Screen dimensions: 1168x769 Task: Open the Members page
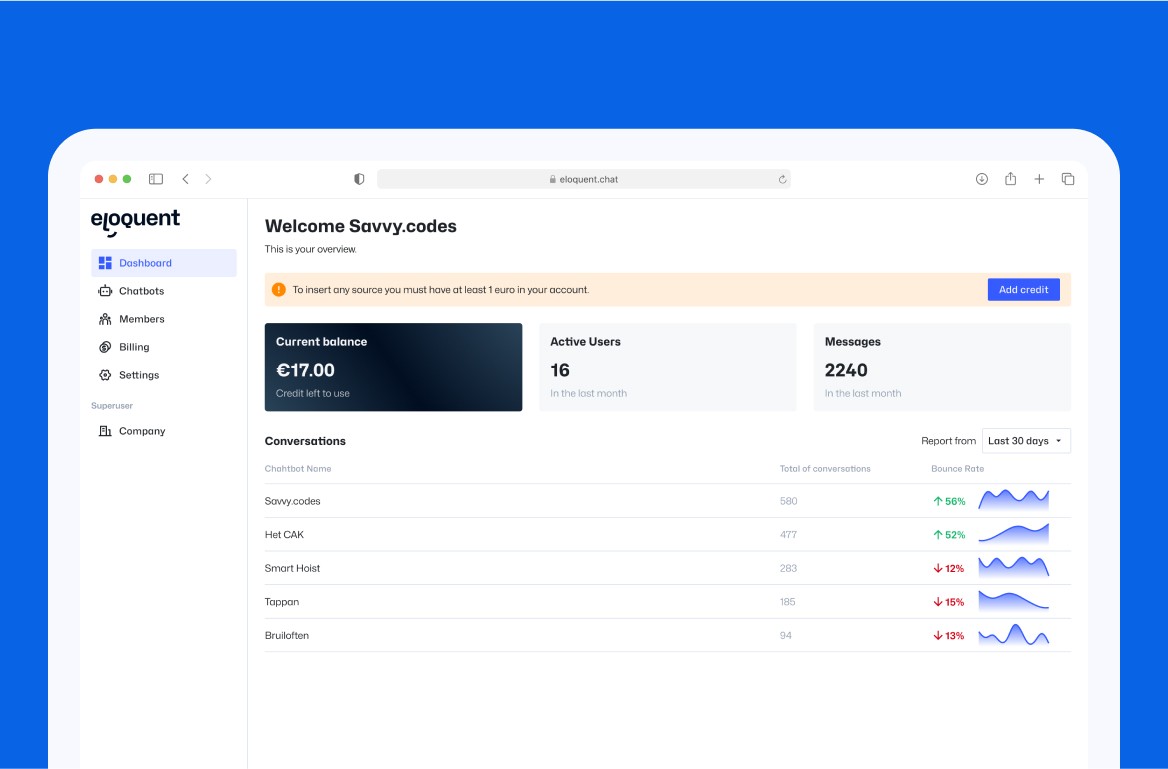[x=163, y=319]
